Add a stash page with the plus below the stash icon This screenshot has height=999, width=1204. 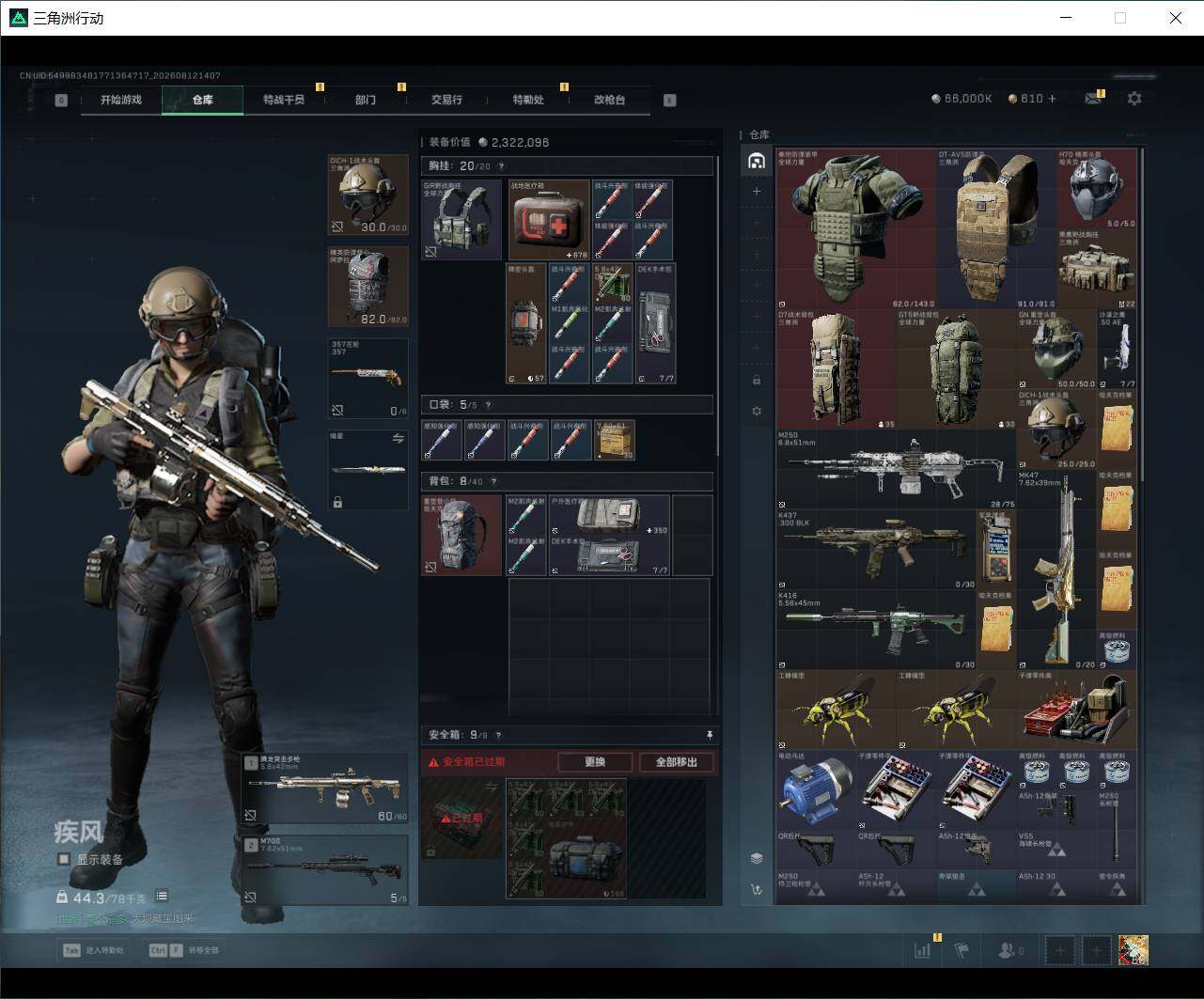tap(757, 192)
